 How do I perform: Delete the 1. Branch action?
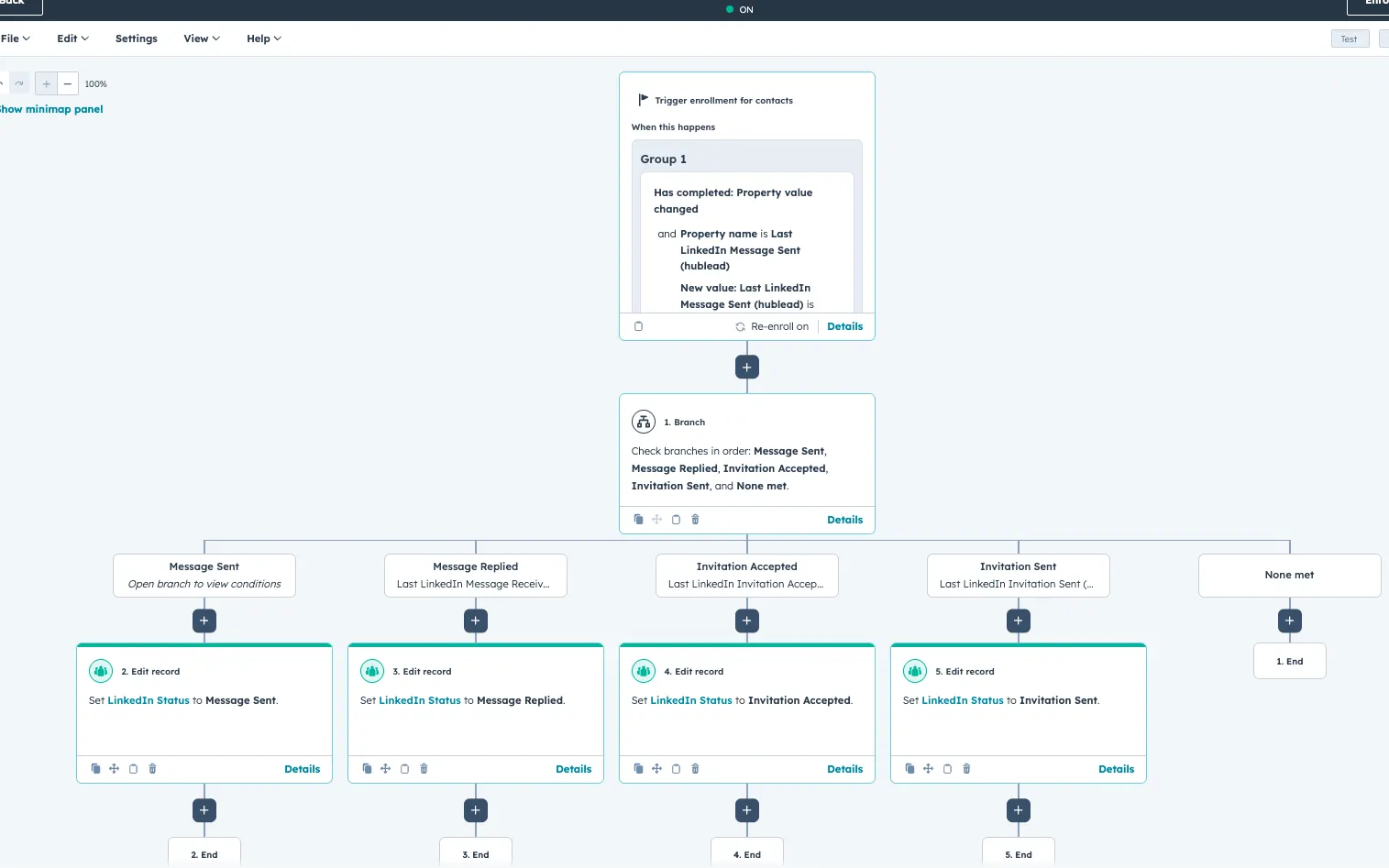(695, 519)
